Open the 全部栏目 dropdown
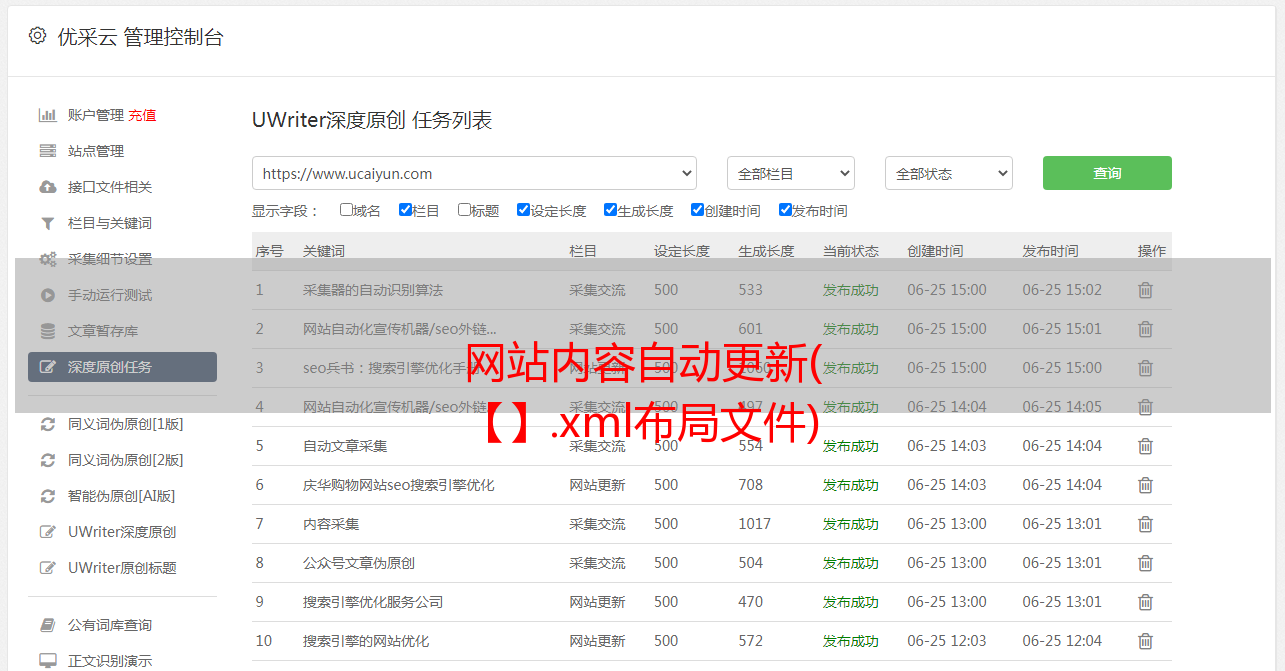The image size is (1285, 671). (x=791, y=173)
